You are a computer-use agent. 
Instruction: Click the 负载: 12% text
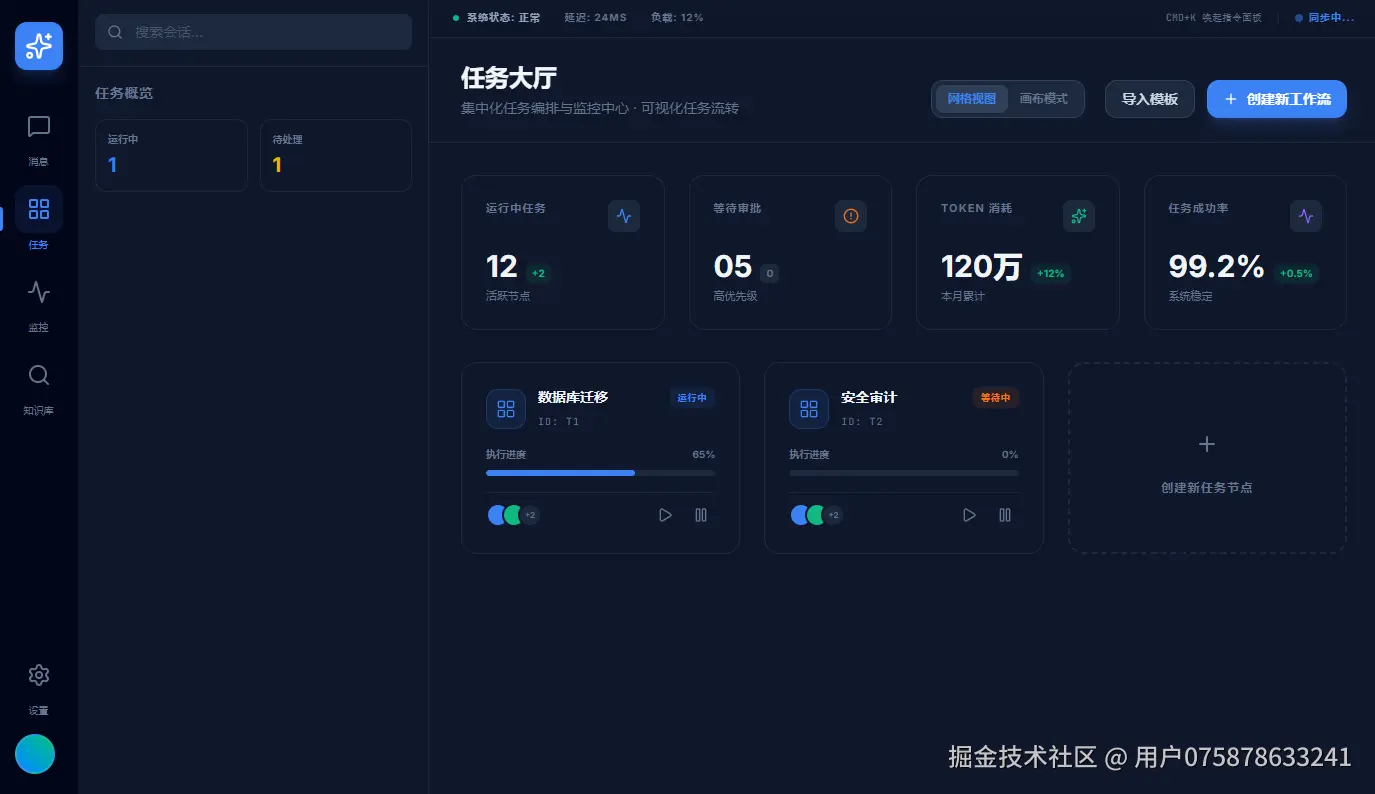tap(677, 18)
